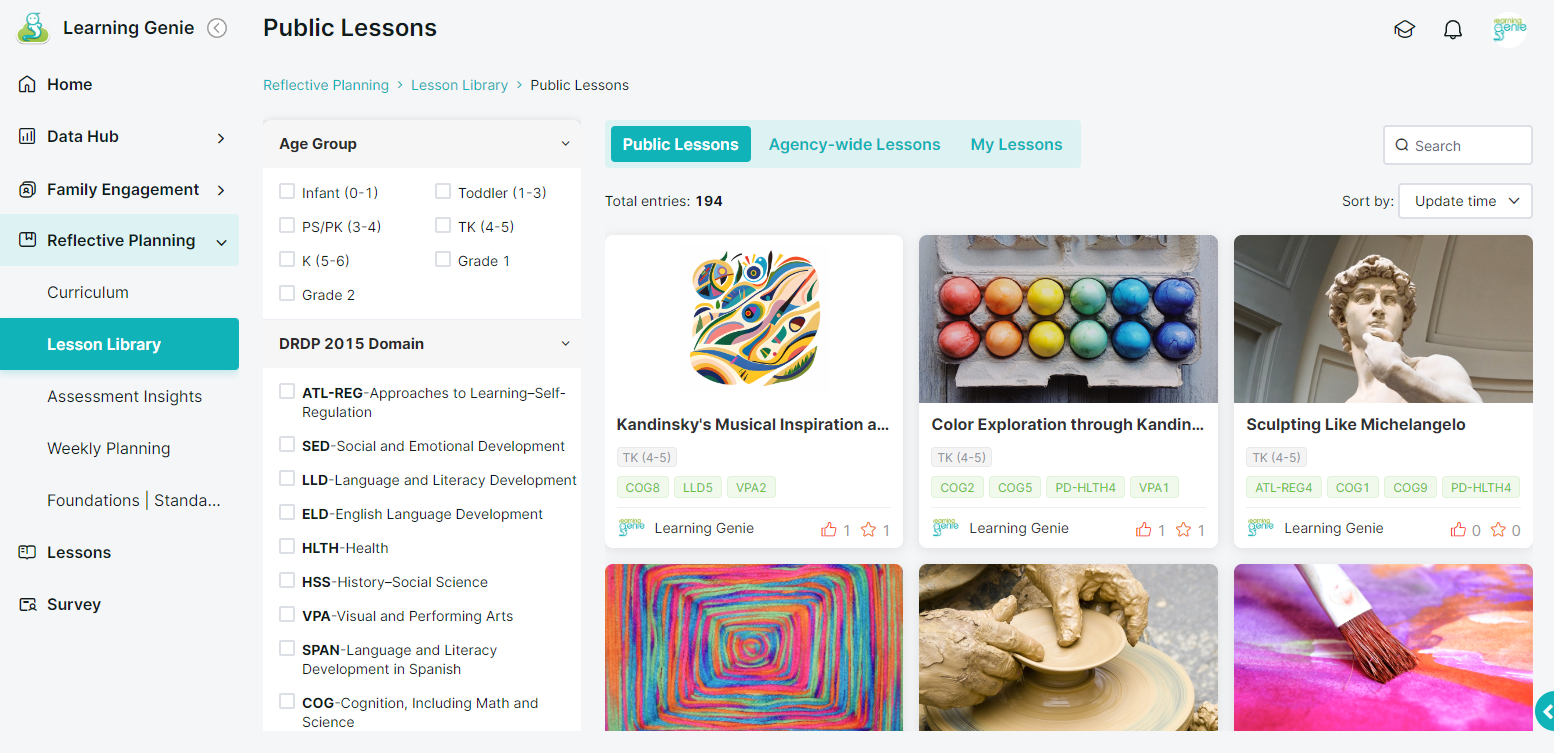Collapse sidebar using the arrow icon
The width and height of the screenshot is (1554, 753).
point(217,28)
